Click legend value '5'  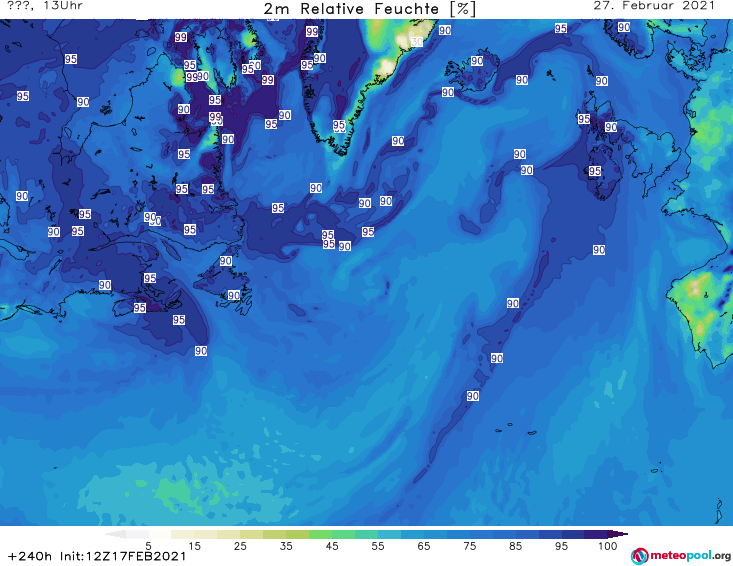click(148, 546)
